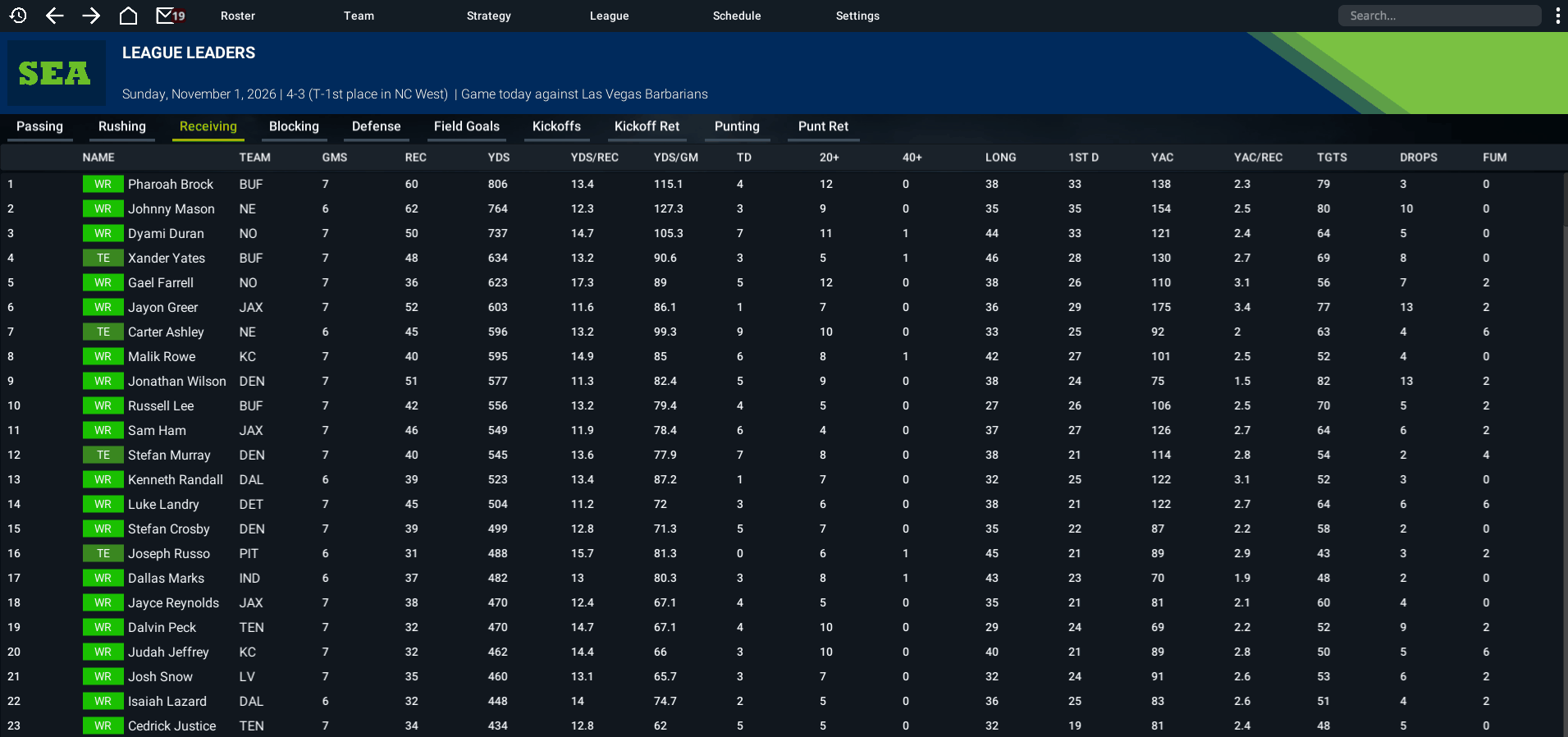Switch to the Field Goals tab
Screen dimensions: 1568x737
tap(467, 126)
